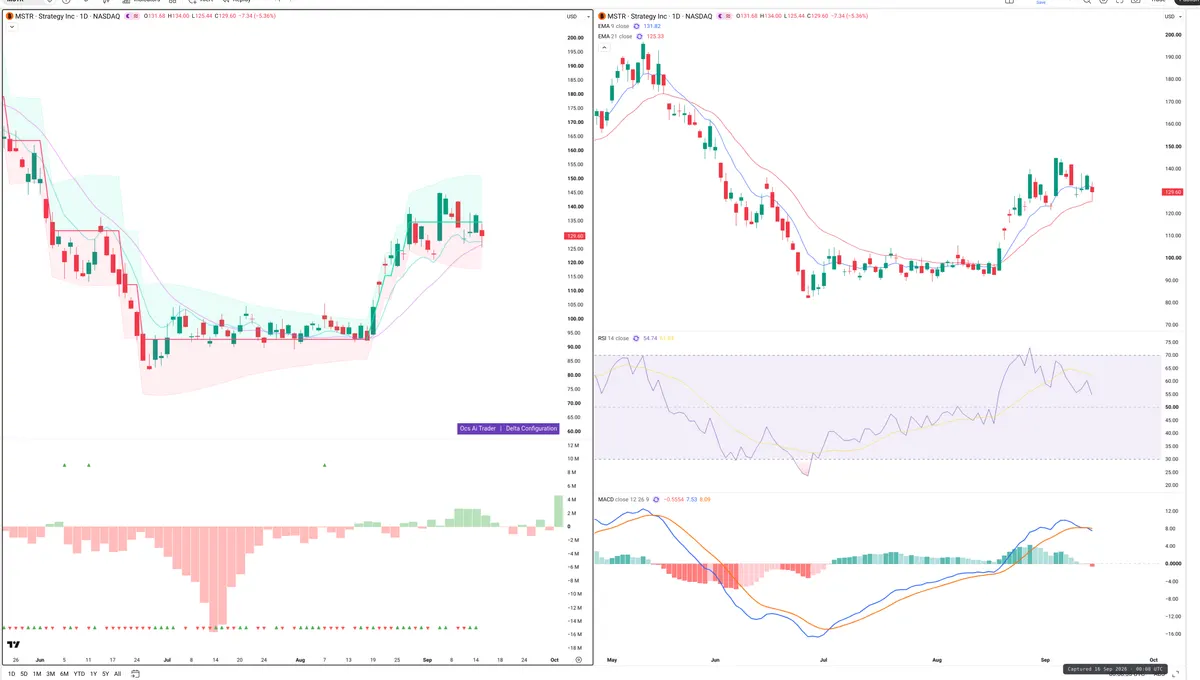
Task: Click the moon session badge on the right chart
Action: pos(720,16)
